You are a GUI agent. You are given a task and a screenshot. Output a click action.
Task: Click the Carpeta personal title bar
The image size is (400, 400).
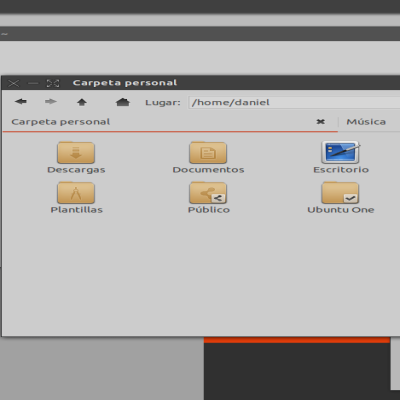[125, 83]
